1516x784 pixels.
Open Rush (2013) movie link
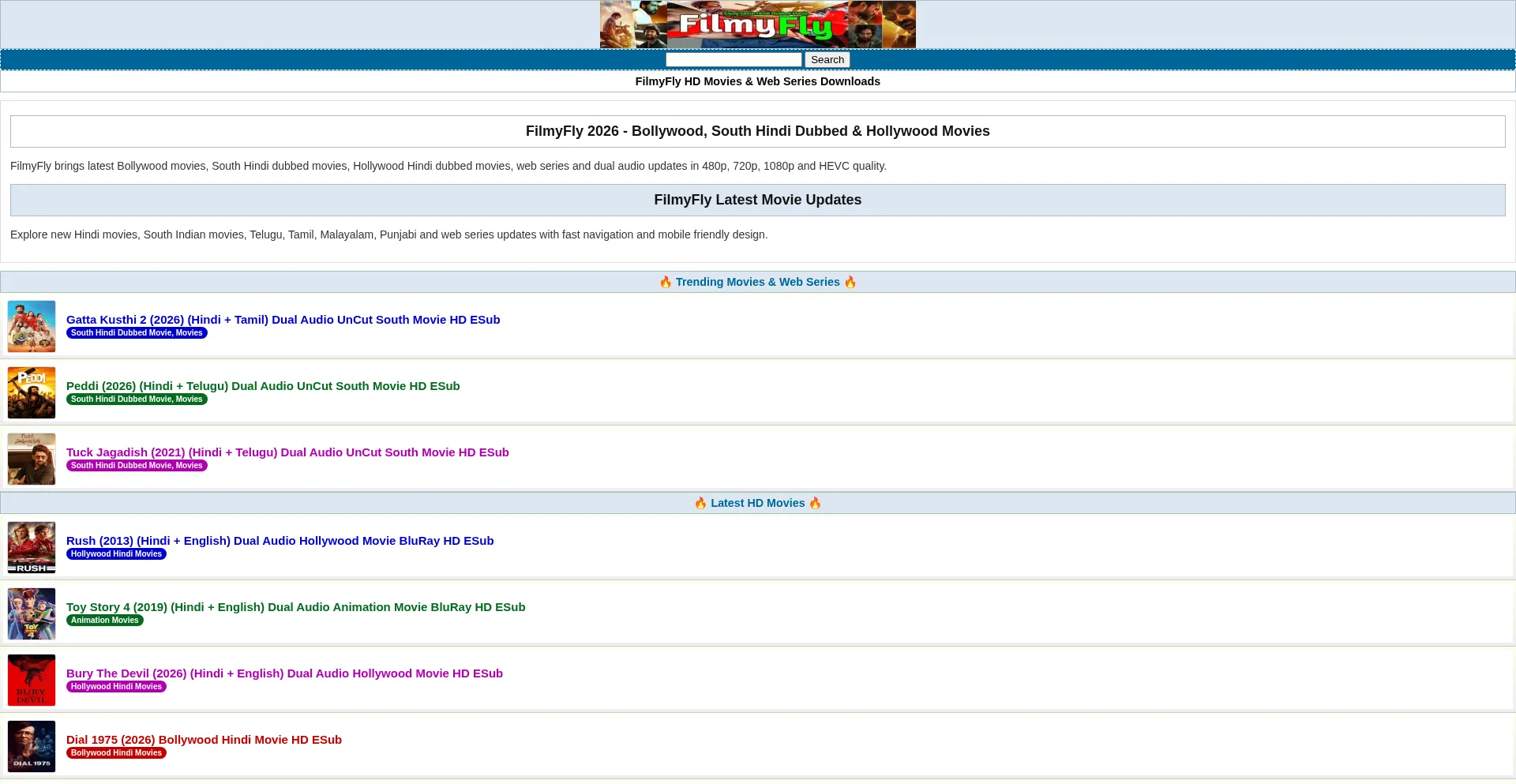[x=280, y=541]
